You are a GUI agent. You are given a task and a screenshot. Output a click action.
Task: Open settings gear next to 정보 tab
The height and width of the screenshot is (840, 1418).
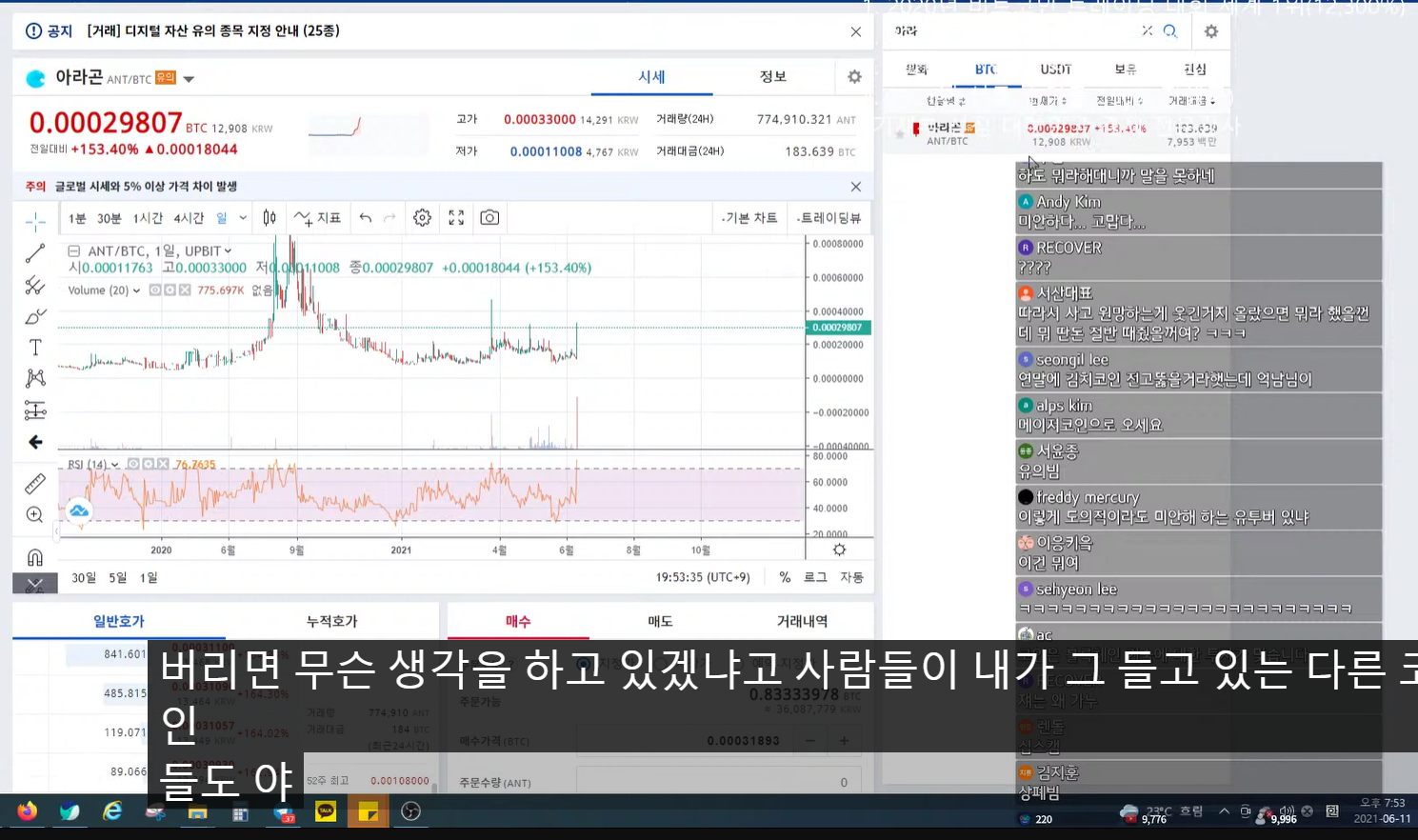[854, 77]
